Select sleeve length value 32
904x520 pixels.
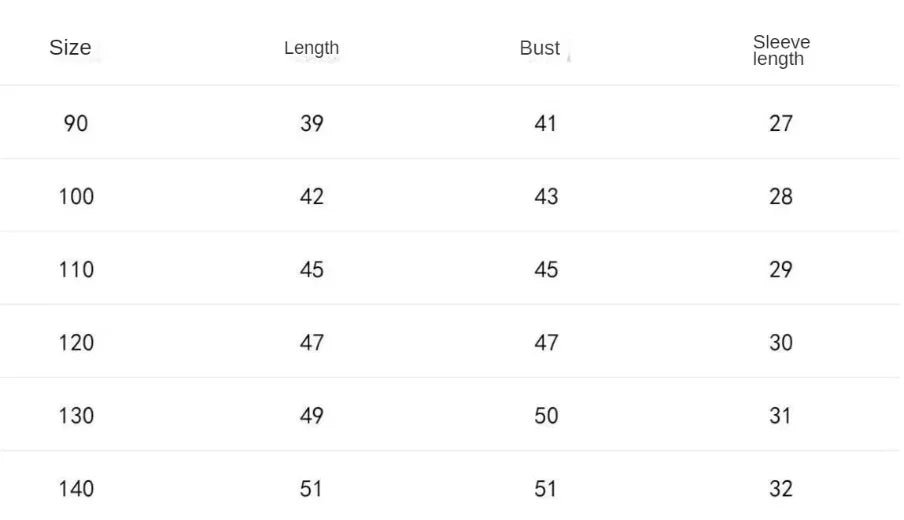pos(781,489)
